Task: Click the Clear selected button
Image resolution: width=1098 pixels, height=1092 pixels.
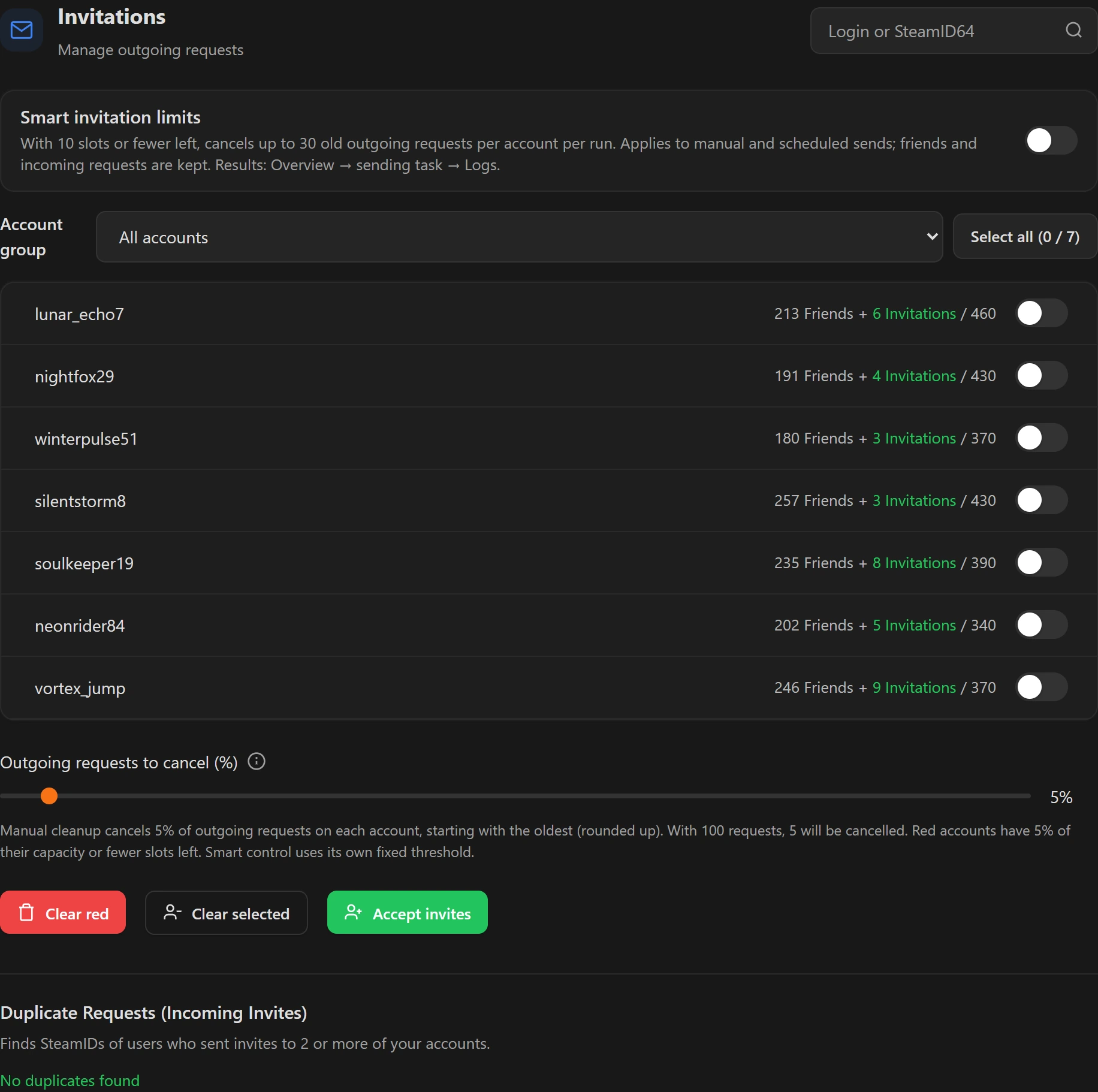Action: (227, 913)
